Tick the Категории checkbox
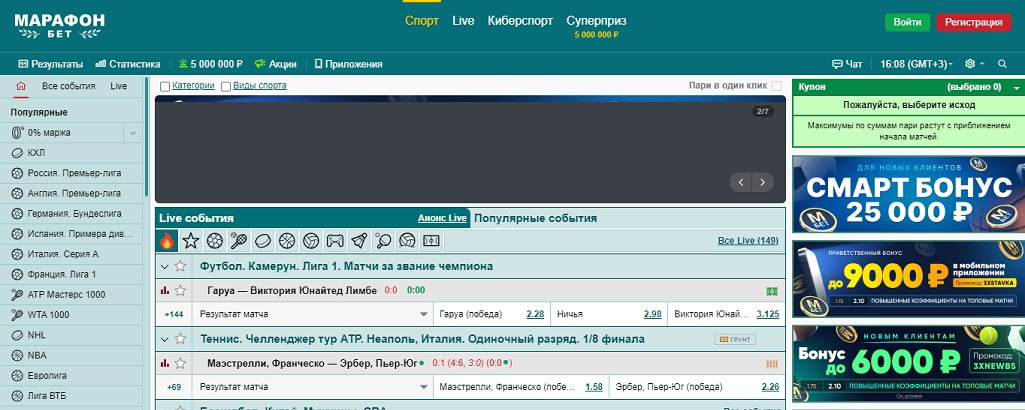Viewport: 1025px width, 410px height. pyautogui.click(x=165, y=86)
